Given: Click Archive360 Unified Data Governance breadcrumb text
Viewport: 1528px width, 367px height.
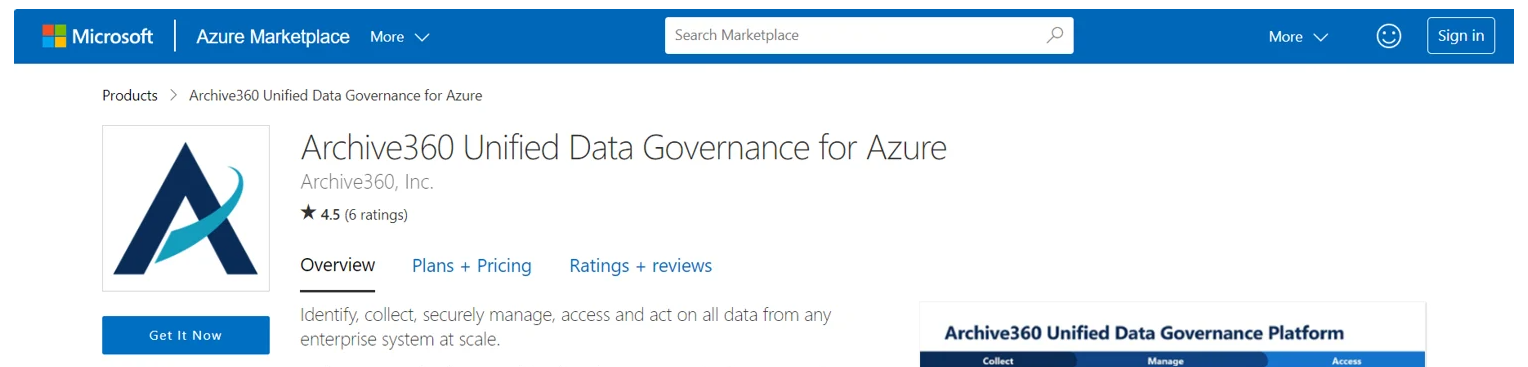Looking at the screenshot, I should click(335, 96).
